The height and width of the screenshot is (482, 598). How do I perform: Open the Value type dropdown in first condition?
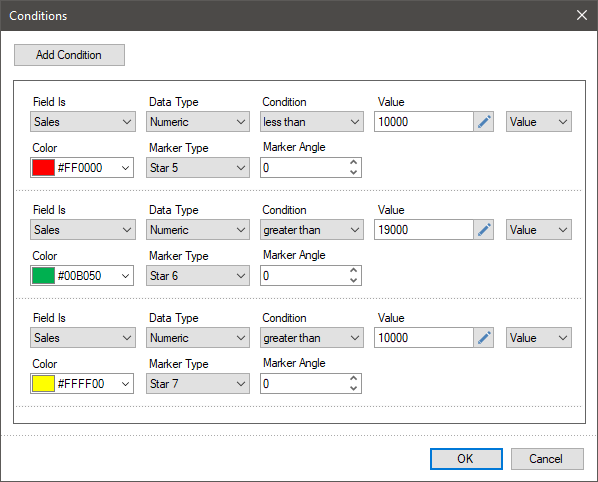(x=539, y=122)
